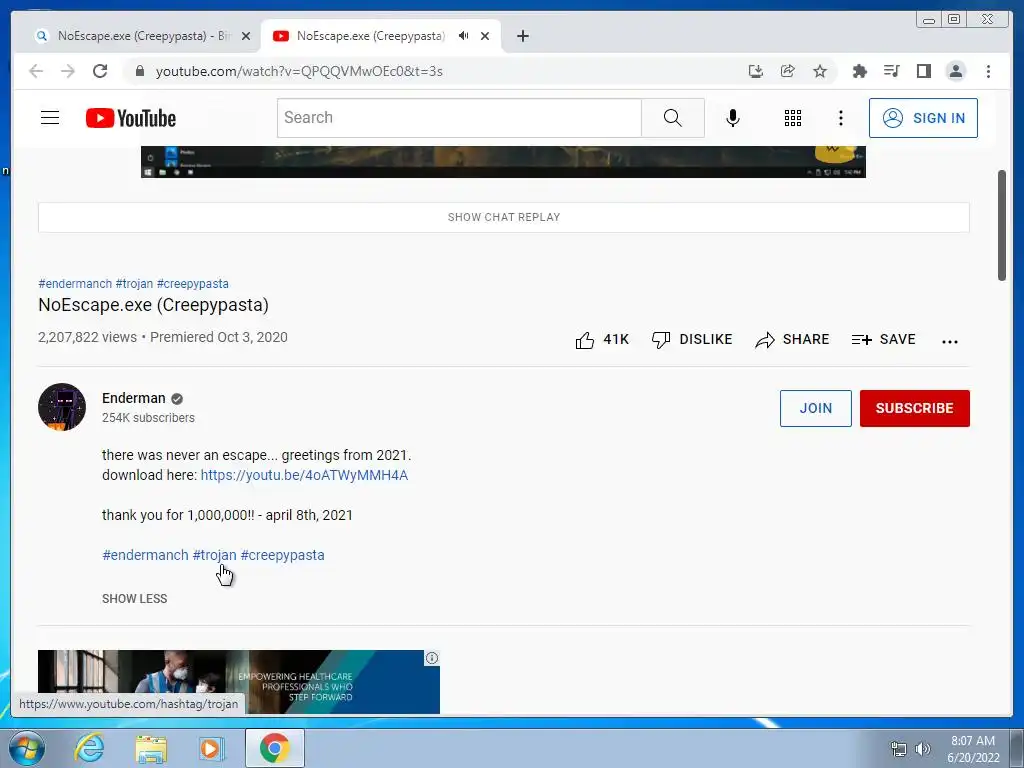Click the ad info icon
This screenshot has height=768, width=1024.
click(x=432, y=658)
